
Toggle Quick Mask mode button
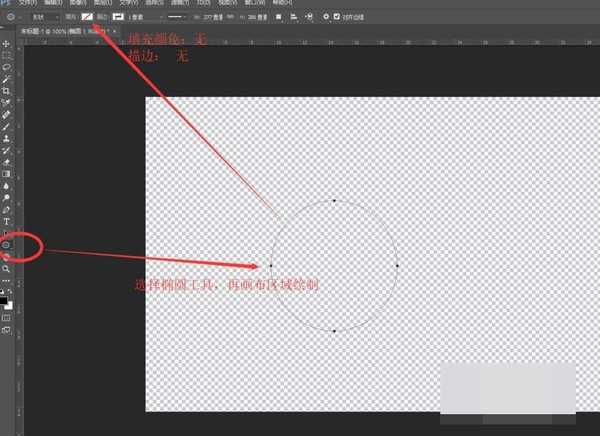tap(6, 317)
